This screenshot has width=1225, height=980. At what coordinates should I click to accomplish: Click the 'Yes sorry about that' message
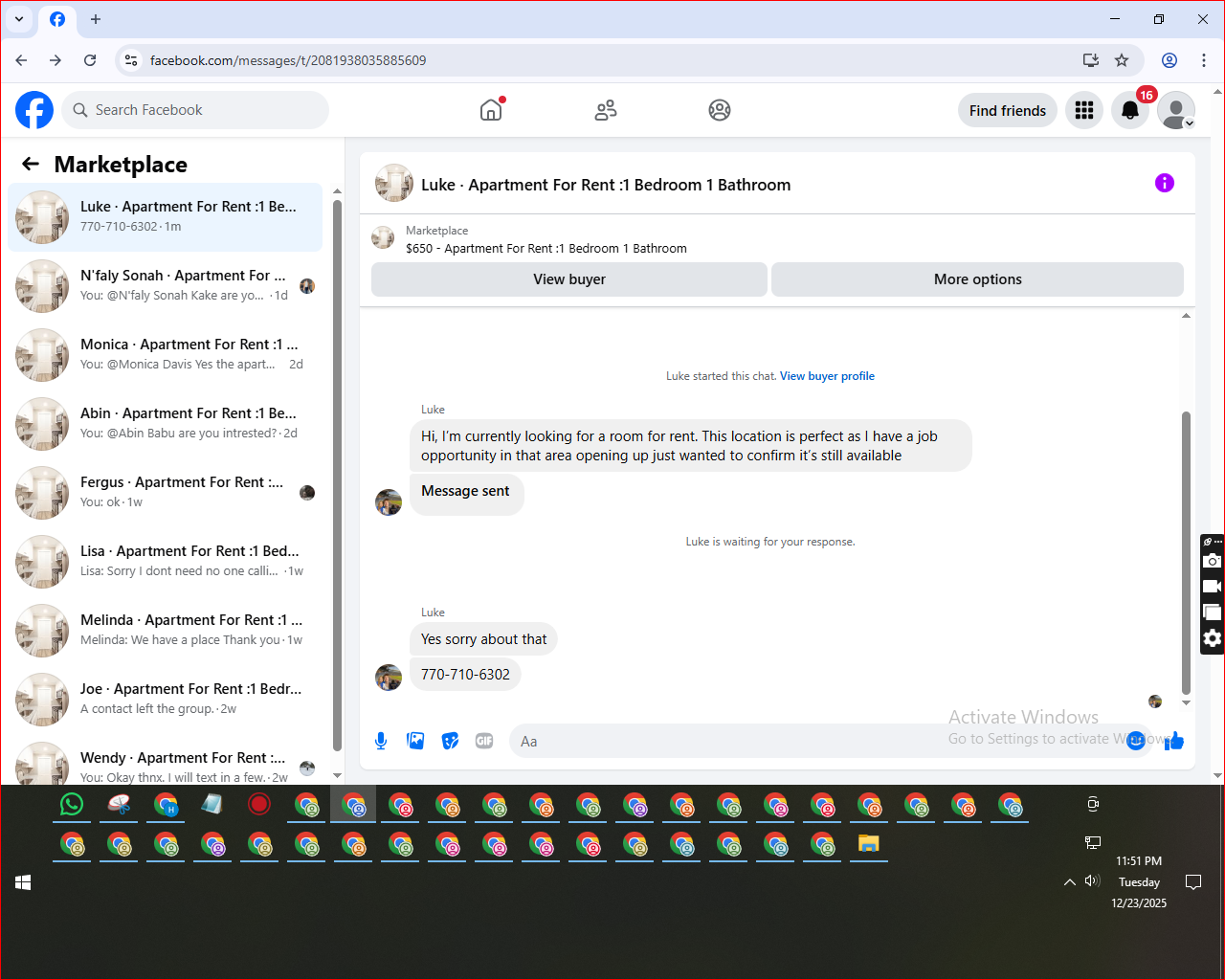coord(483,639)
